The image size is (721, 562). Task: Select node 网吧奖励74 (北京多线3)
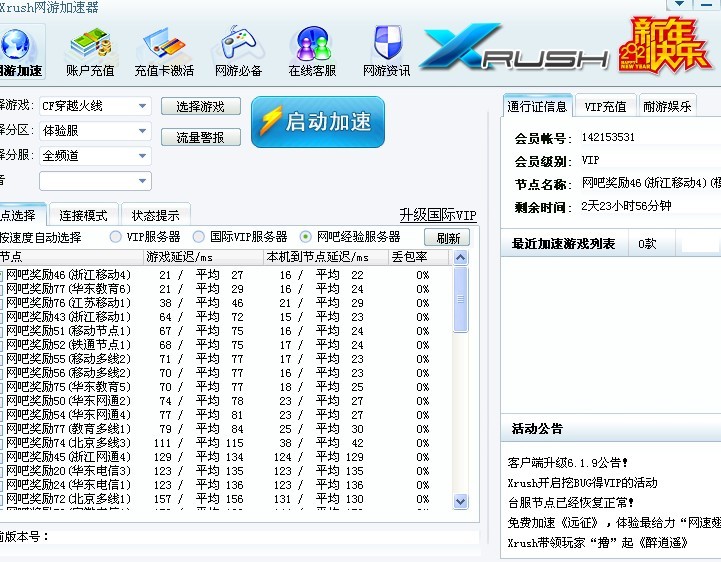(x=68, y=443)
